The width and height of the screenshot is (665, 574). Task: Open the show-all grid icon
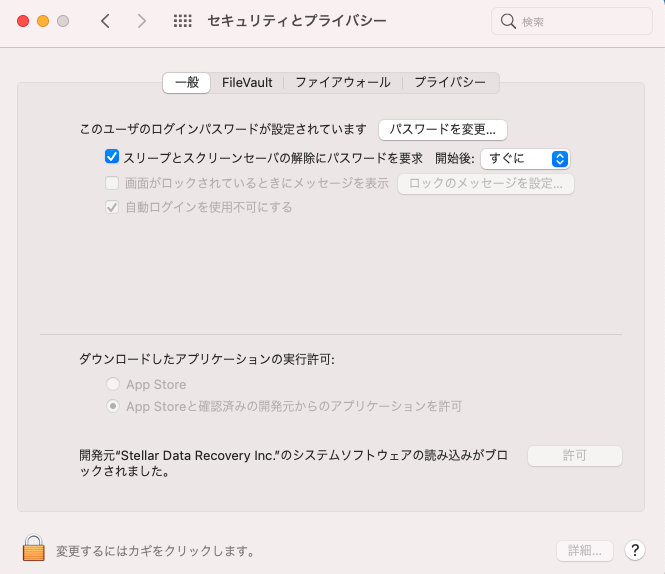tap(183, 21)
